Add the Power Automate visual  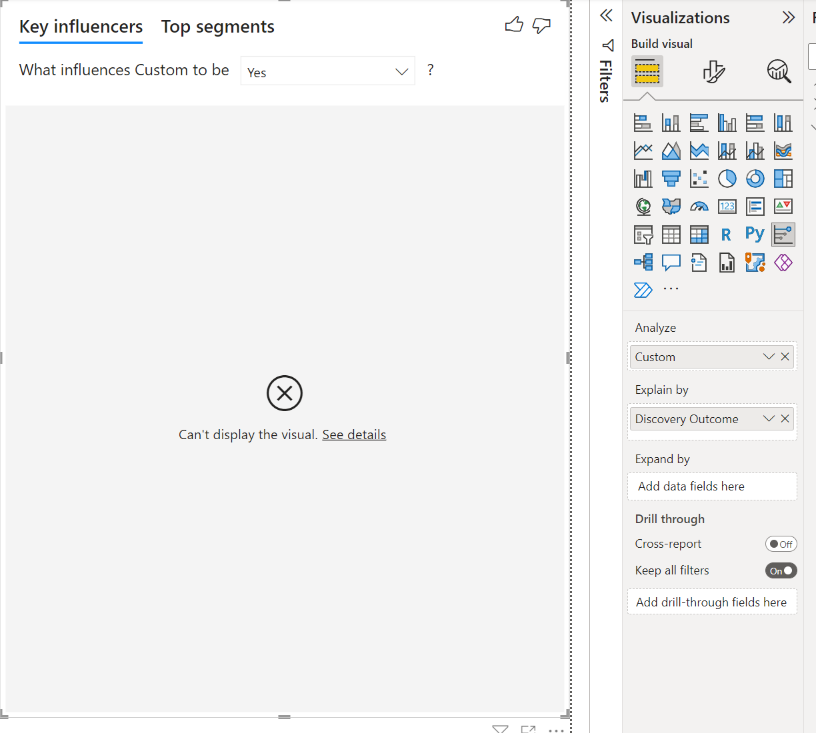(x=643, y=290)
